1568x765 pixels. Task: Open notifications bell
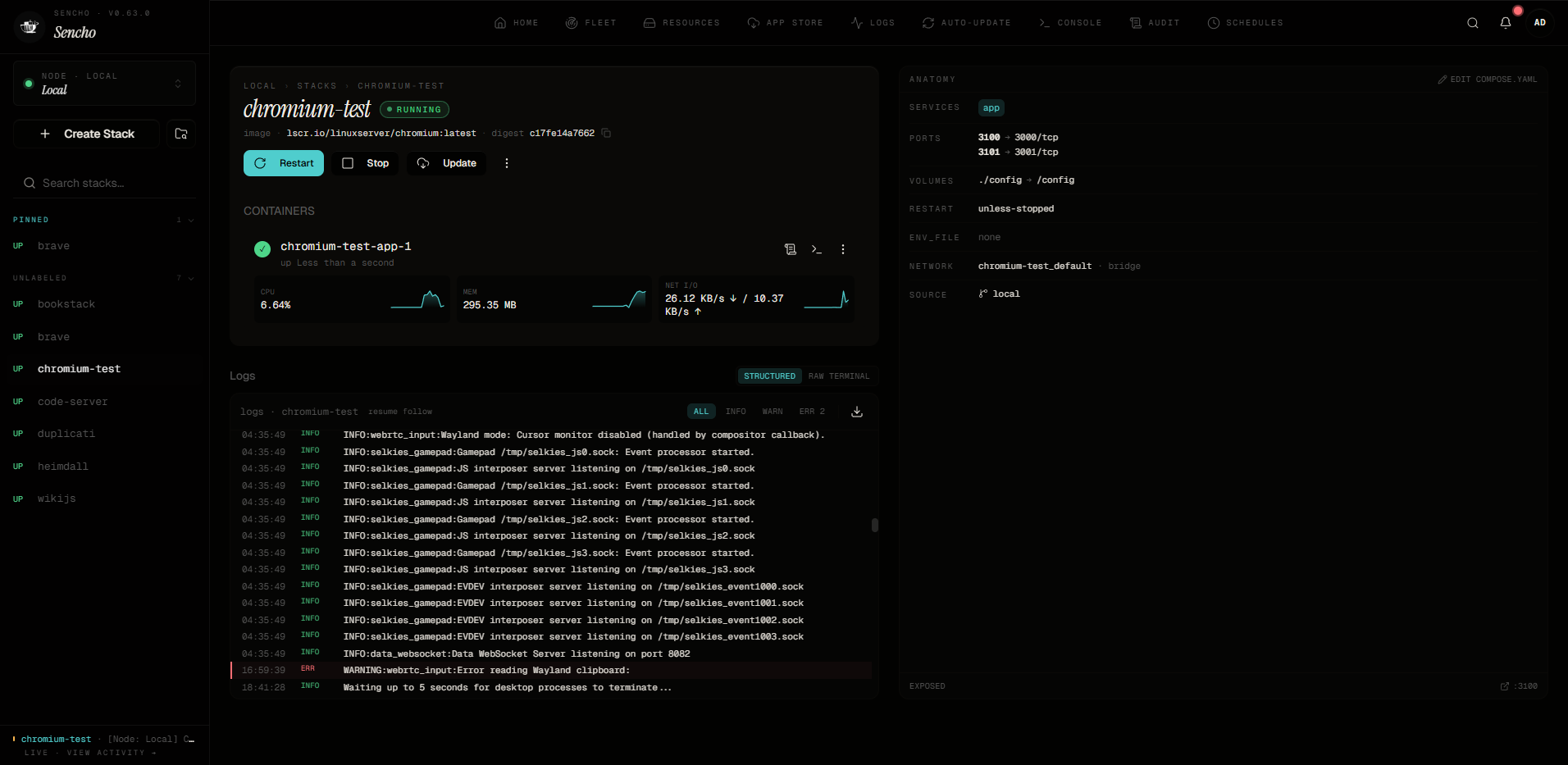pyautogui.click(x=1506, y=23)
